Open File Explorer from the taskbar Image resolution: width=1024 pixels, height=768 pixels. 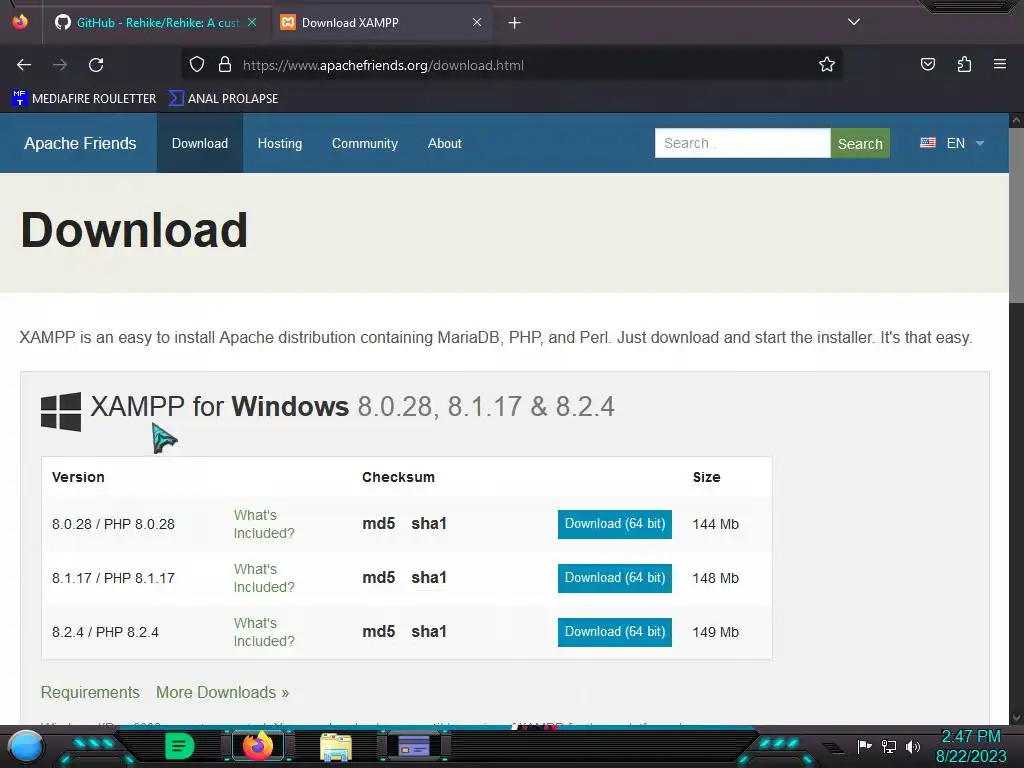click(336, 747)
